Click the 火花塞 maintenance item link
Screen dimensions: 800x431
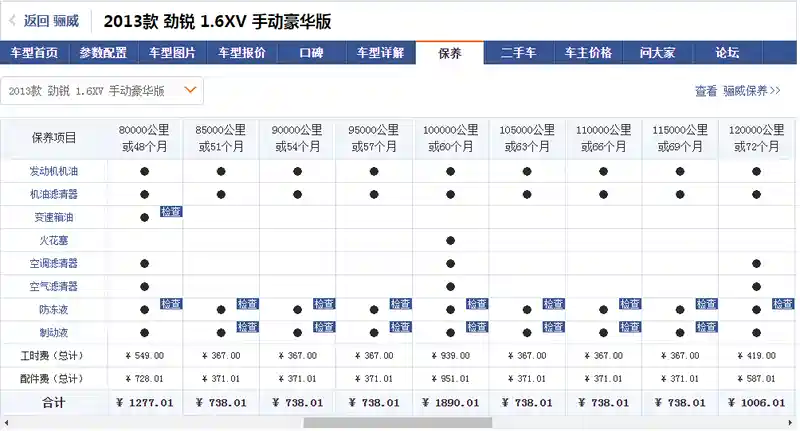pos(54,240)
